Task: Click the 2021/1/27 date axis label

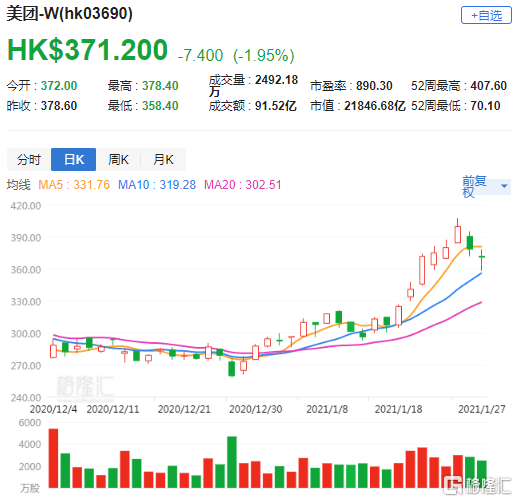Action: tap(482, 409)
